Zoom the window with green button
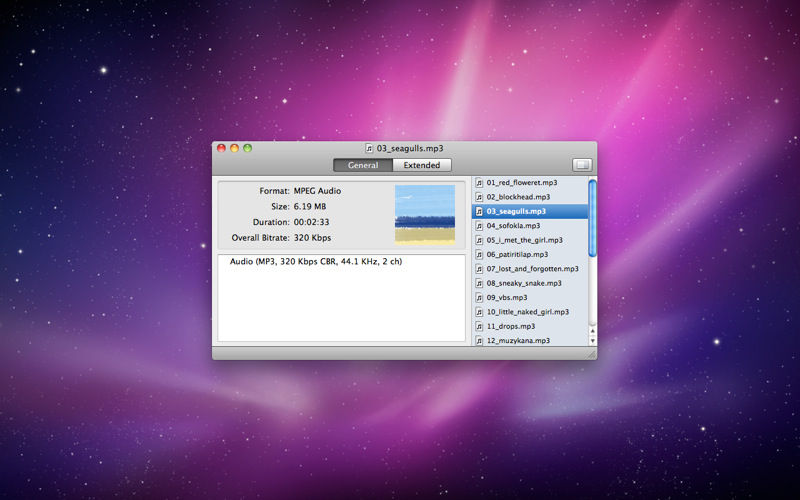Screen dimensions: 800x500 pos(247,148)
